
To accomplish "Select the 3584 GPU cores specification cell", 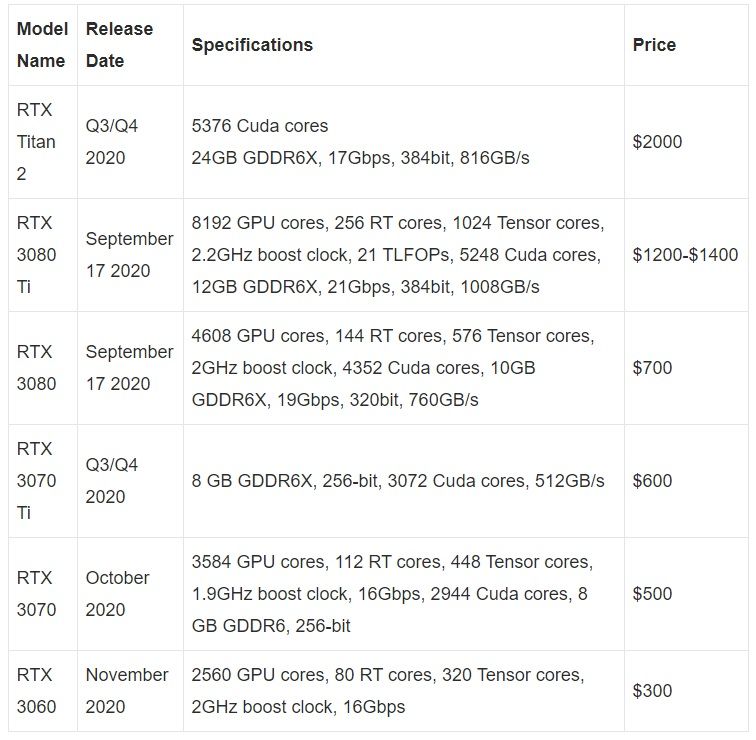I will click(x=391, y=594).
